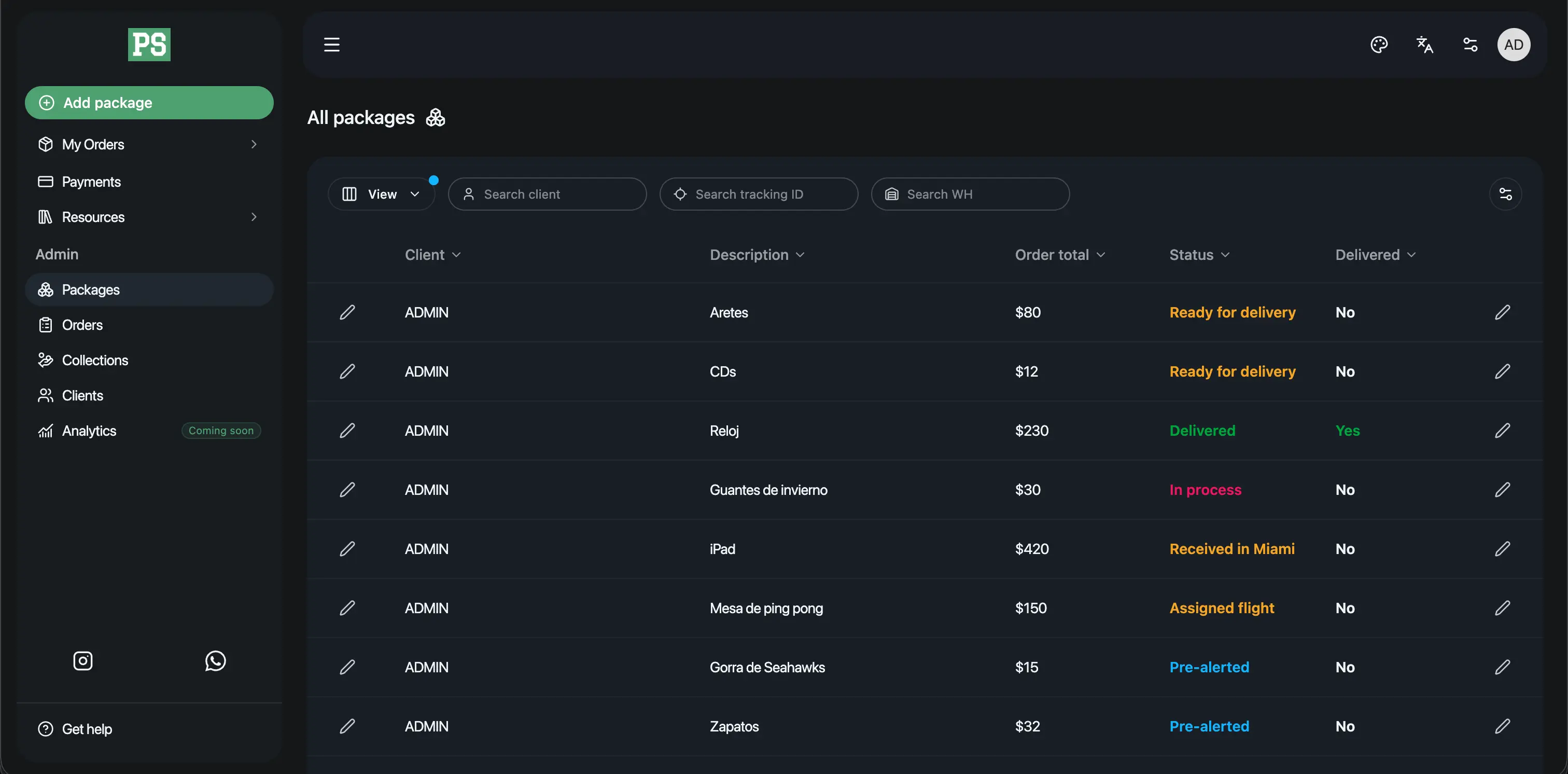Click table filter options icon
This screenshot has width=1568, height=774.
coord(1505,194)
